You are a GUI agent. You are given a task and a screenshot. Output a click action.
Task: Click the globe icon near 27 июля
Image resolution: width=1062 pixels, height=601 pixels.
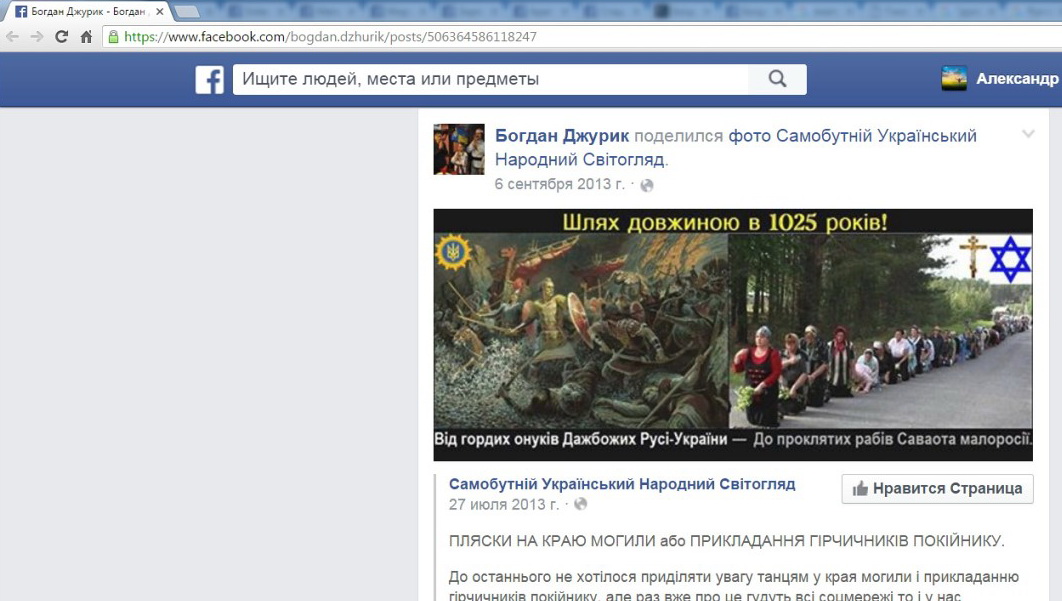tap(580, 504)
